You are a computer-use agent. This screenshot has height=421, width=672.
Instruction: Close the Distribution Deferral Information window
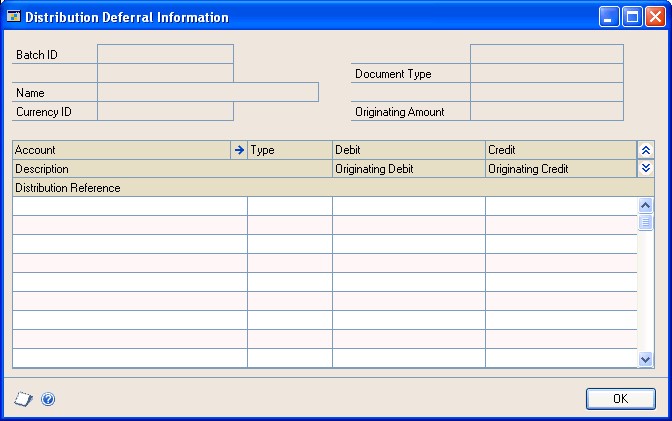coord(655,17)
